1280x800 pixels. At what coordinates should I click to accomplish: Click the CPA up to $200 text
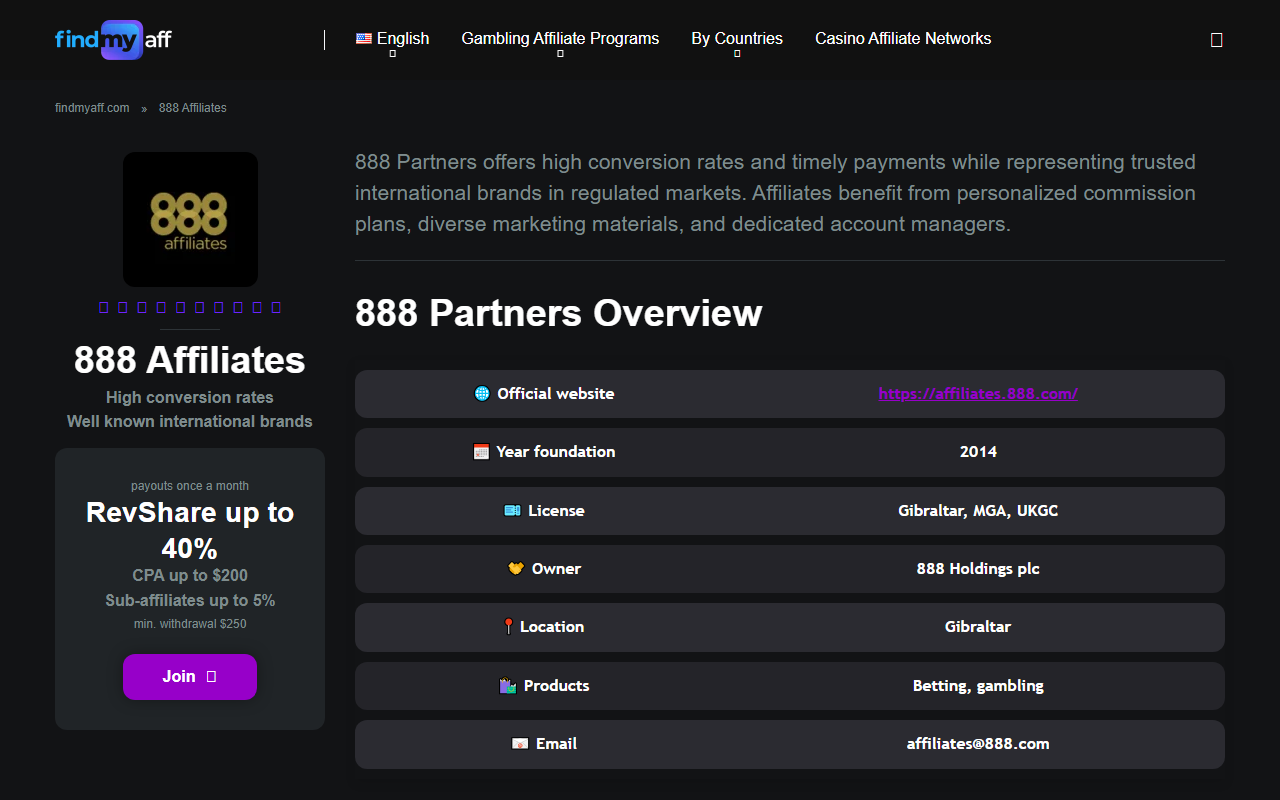point(190,576)
